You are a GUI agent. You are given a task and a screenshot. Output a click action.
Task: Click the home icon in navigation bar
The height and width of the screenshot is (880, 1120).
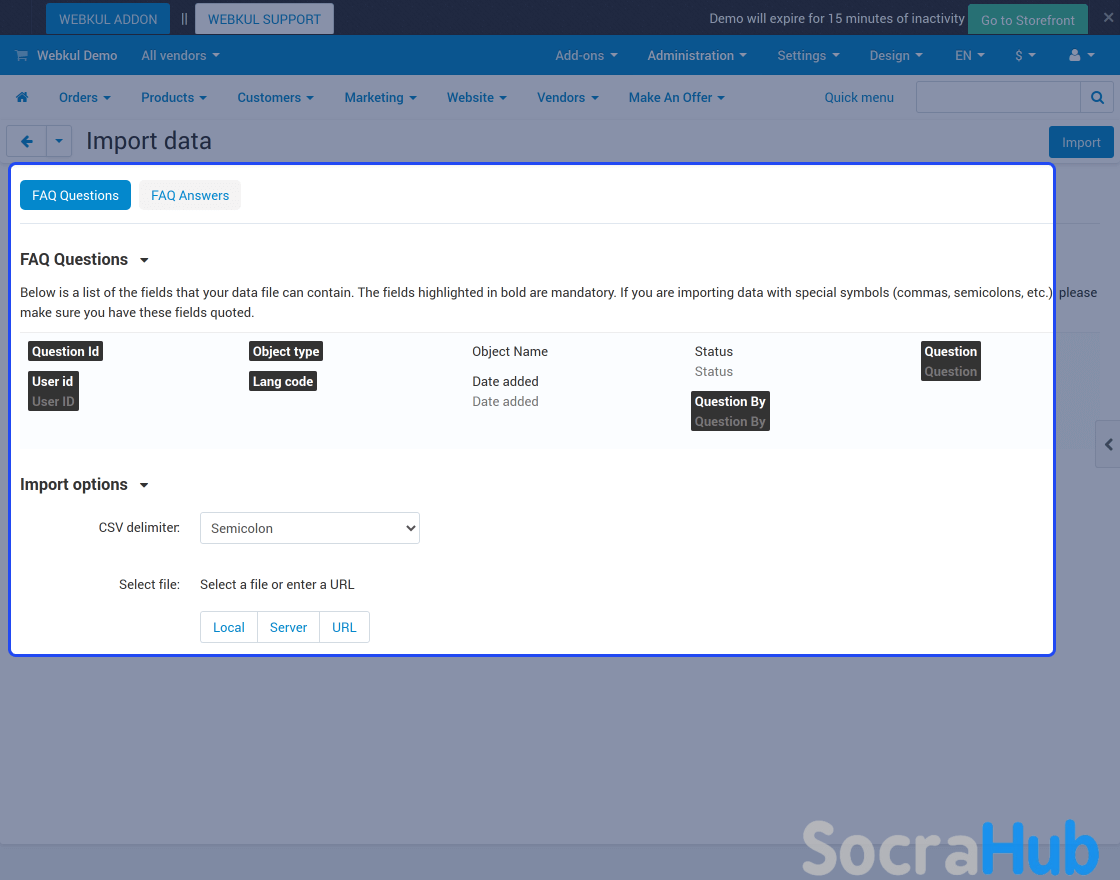(22, 97)
